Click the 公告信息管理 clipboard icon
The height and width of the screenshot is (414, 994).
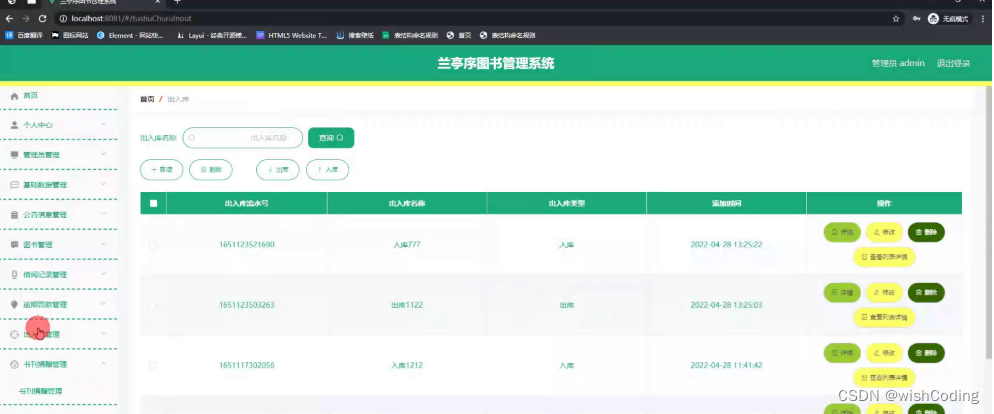[x=15, y=215]
